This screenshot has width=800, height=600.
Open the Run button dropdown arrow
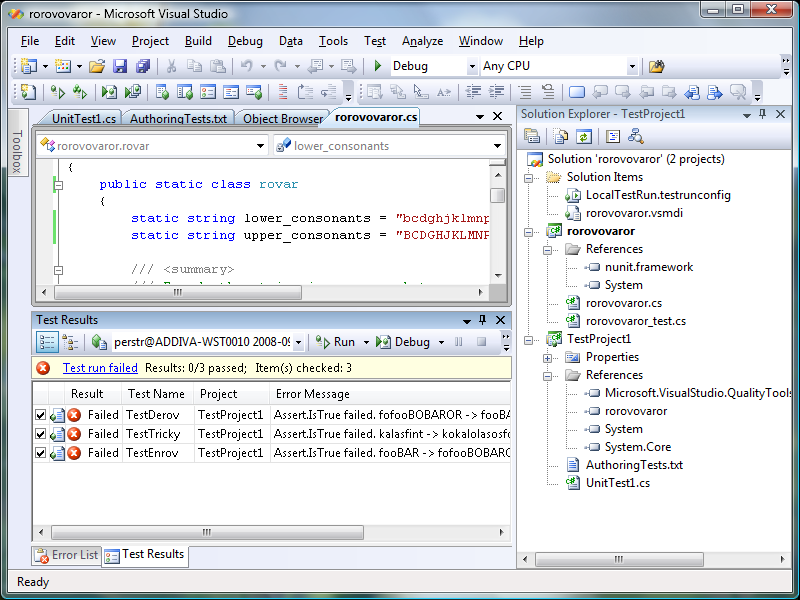(x=366, y=342)
